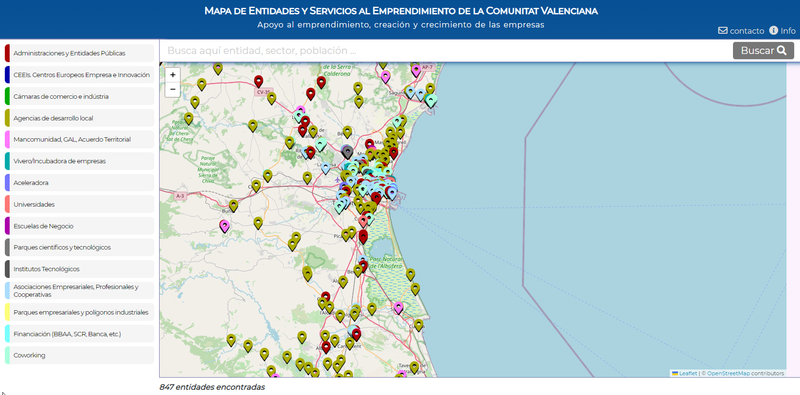800x395 pixels.
Task: Filter by Administraciones y Entidades Públicas
Action: 79,53
